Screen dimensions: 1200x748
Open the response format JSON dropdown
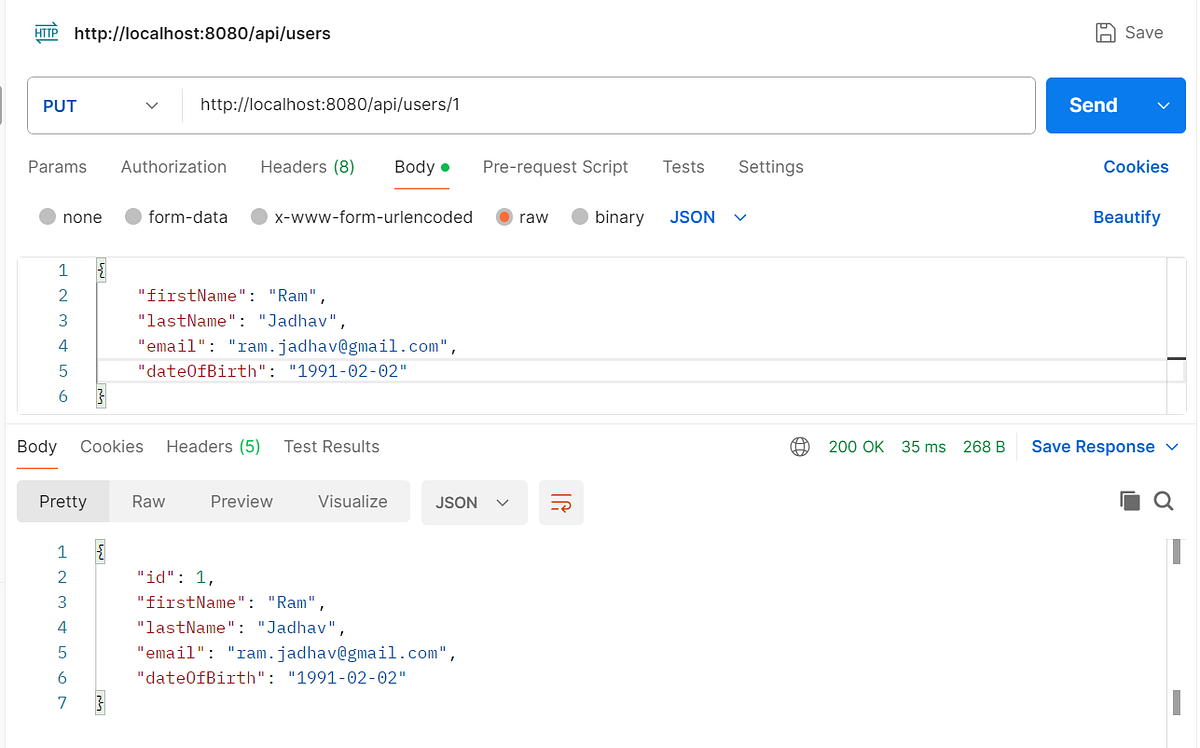click(474, 502)
